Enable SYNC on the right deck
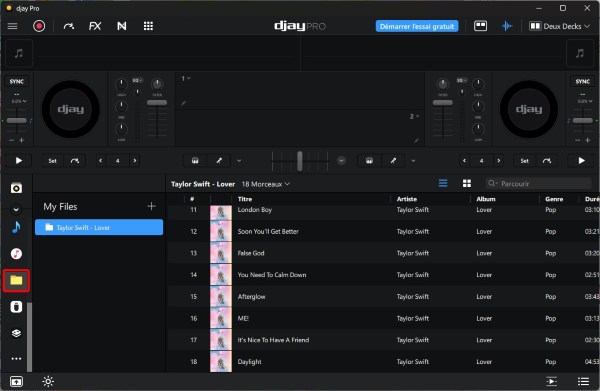This screenshot has height=391, width=600. click(x=583, y=81)
